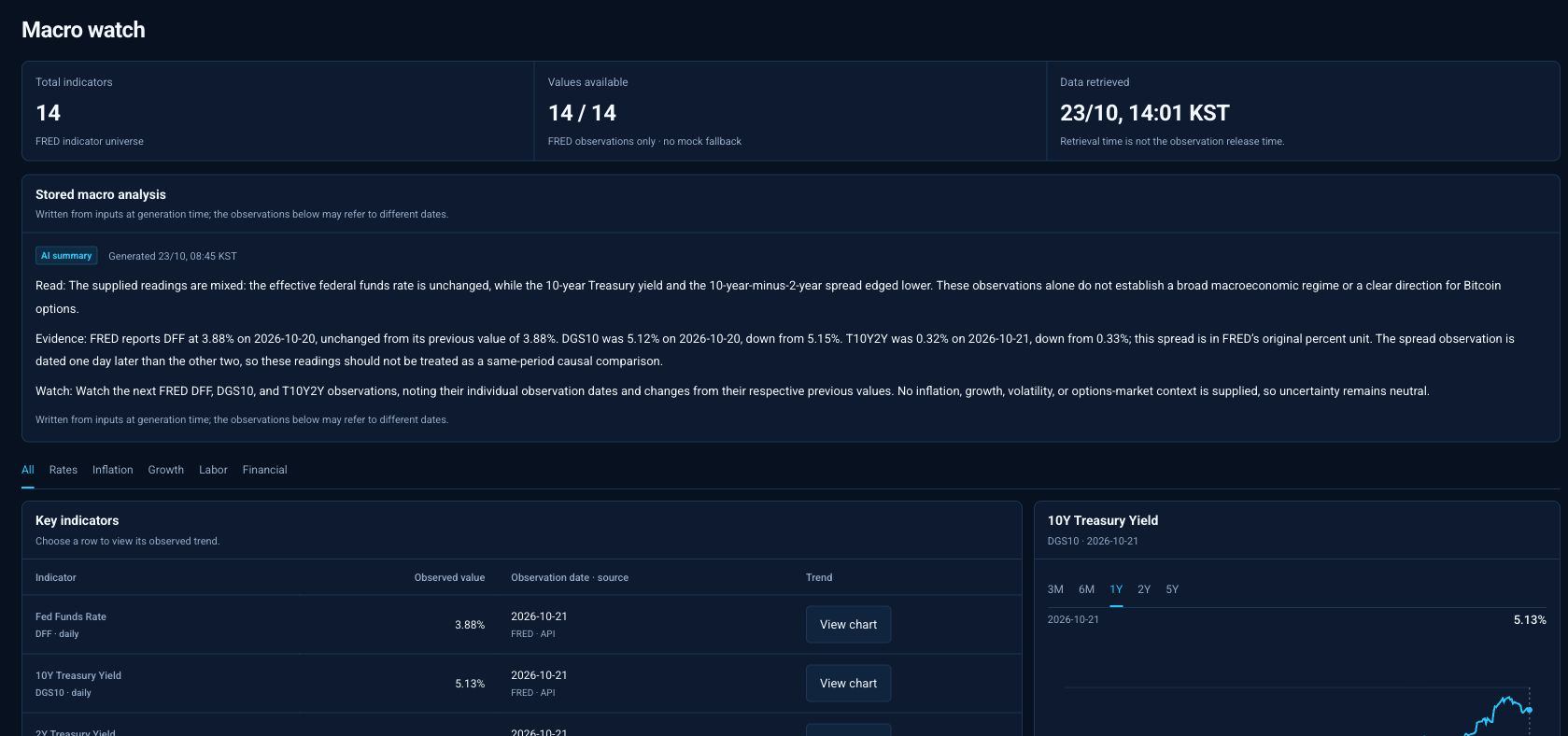
Task: Click the 14 / 14 values available figure
Action: [582, 113]
